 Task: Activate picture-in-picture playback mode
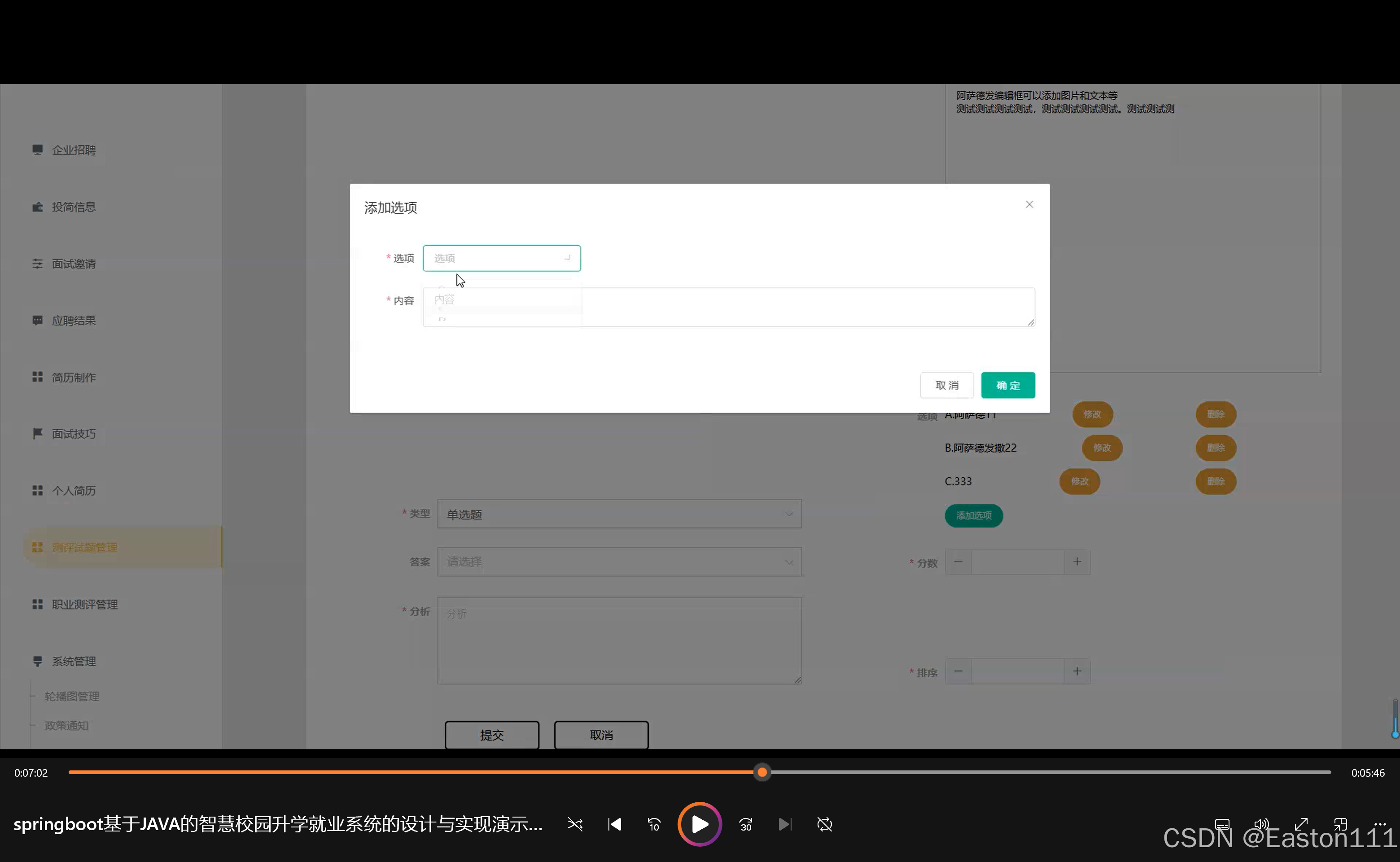(x=1340, y=824)
